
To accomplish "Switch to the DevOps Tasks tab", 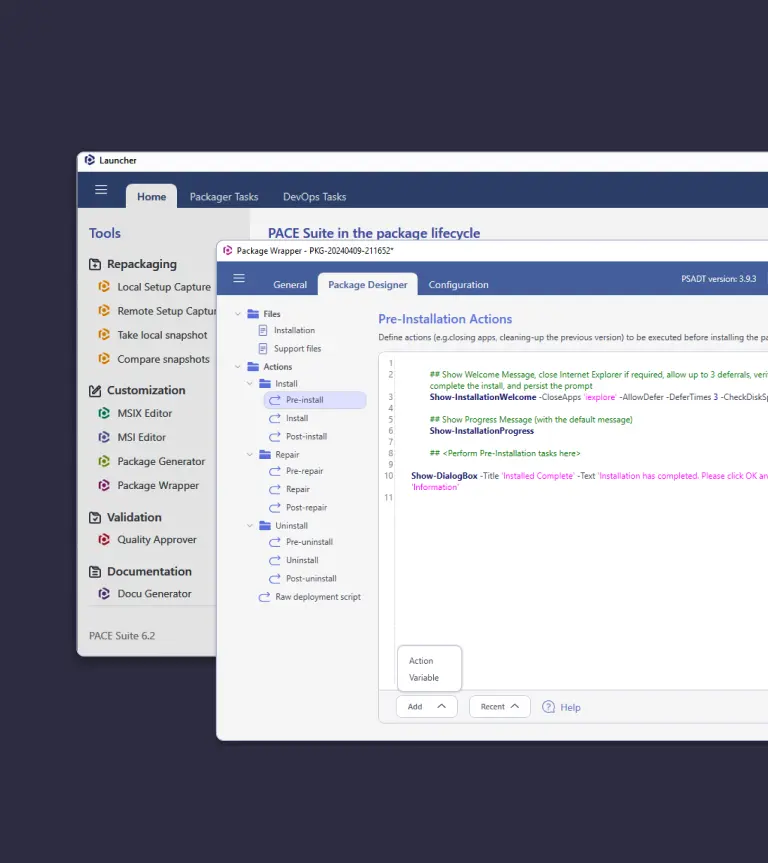I will click(x=314, y=197).
